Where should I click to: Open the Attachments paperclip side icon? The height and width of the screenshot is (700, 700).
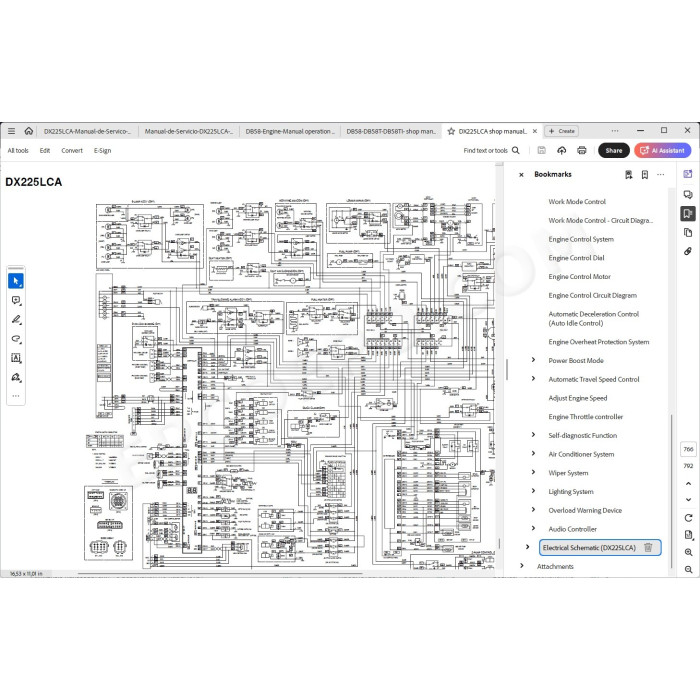pyautogui.click(x=688, y=252)
